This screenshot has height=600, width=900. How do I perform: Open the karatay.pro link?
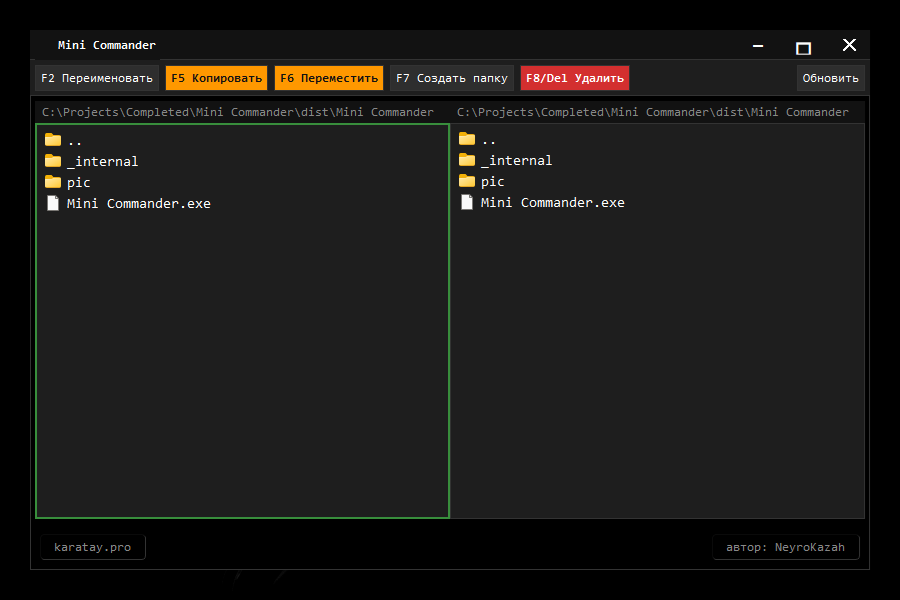pyautogui.click(x=92, y=547)
